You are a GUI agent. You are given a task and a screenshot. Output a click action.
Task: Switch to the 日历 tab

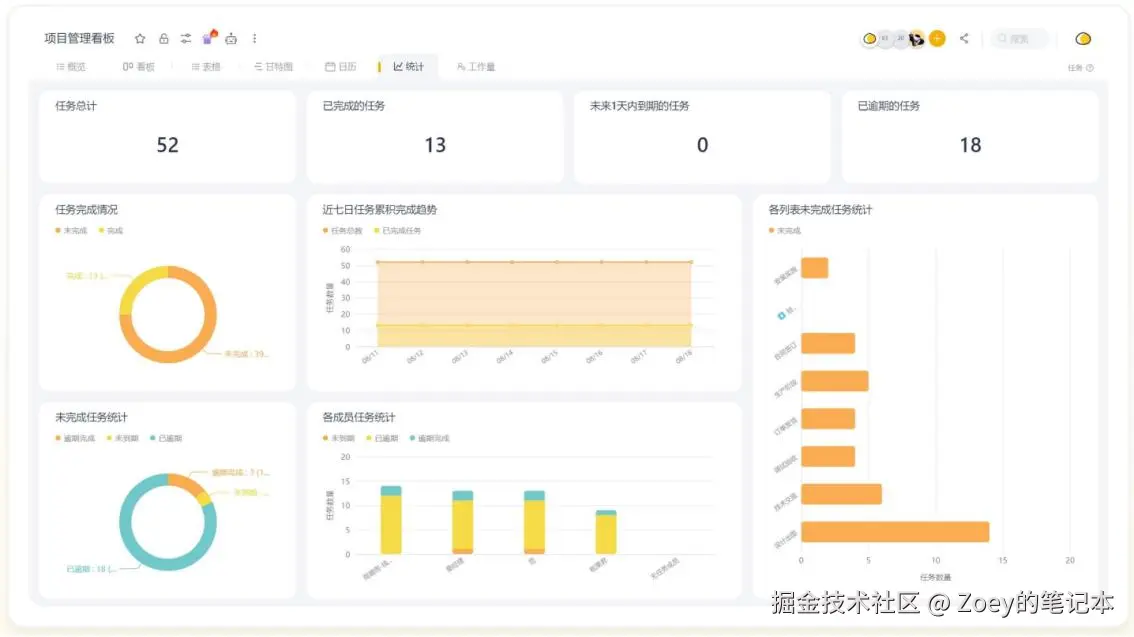[341, 67]
